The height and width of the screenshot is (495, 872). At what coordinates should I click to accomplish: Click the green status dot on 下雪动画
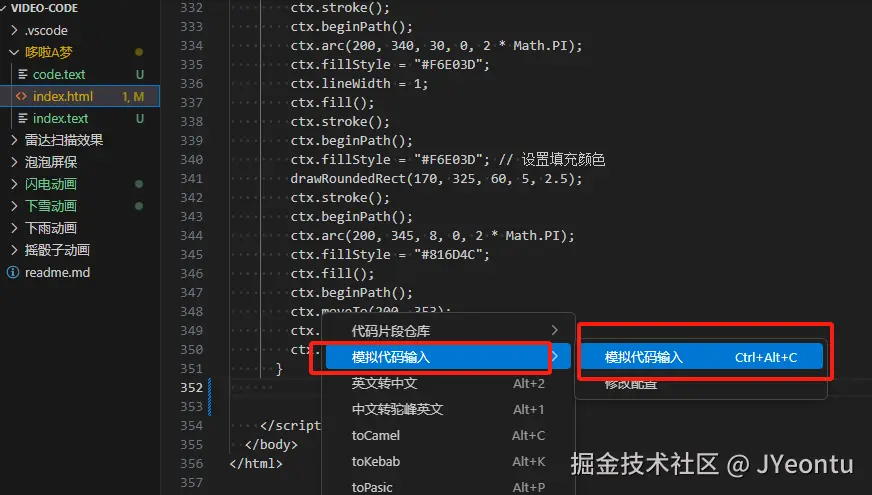point(139,206)
